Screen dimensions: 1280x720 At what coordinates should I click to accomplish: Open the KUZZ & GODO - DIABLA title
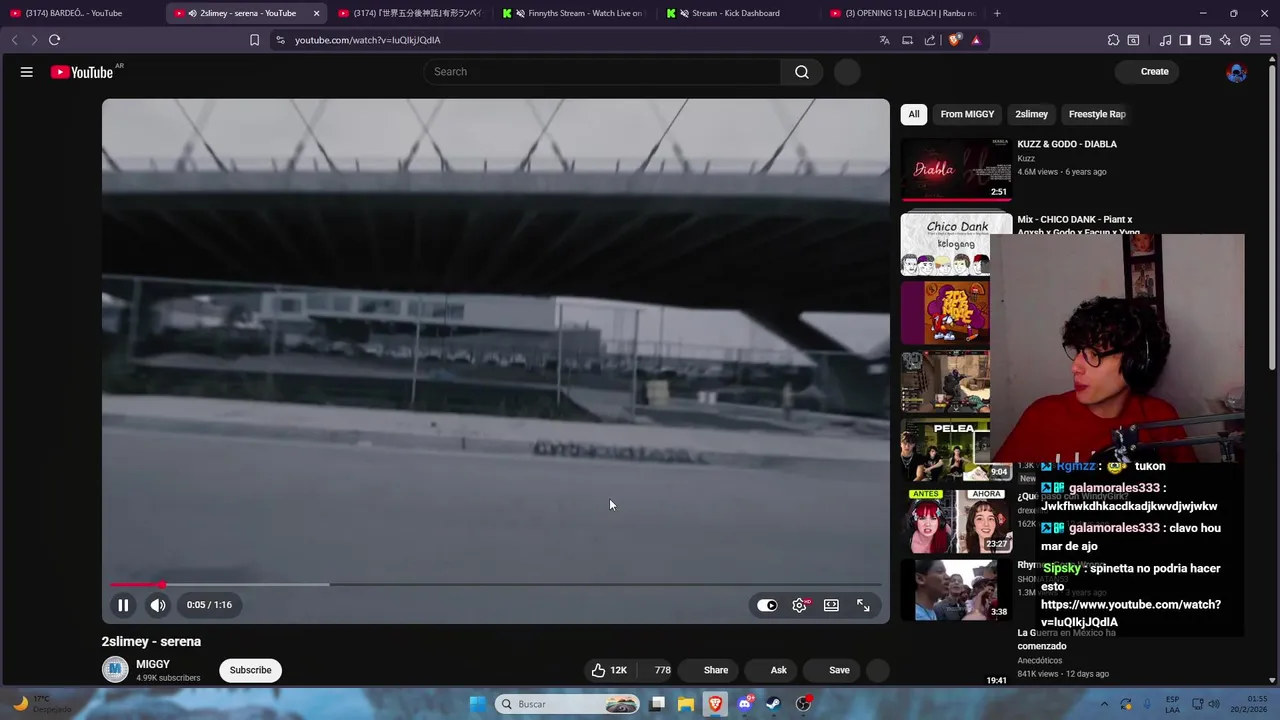tap(1067, 144)
